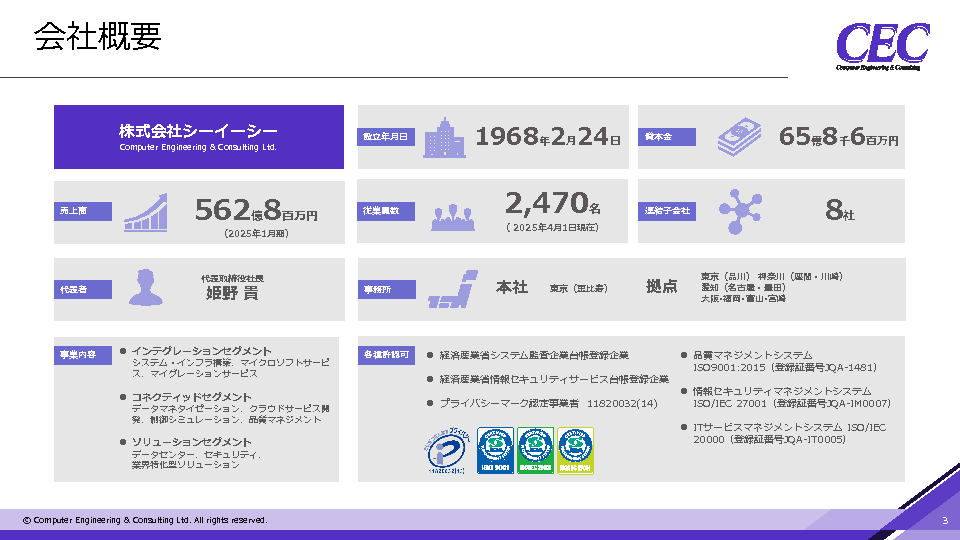960x540 pixels.
Task: Select the blue ISO 9001 certification badge
Action: (x=495, y=451)
